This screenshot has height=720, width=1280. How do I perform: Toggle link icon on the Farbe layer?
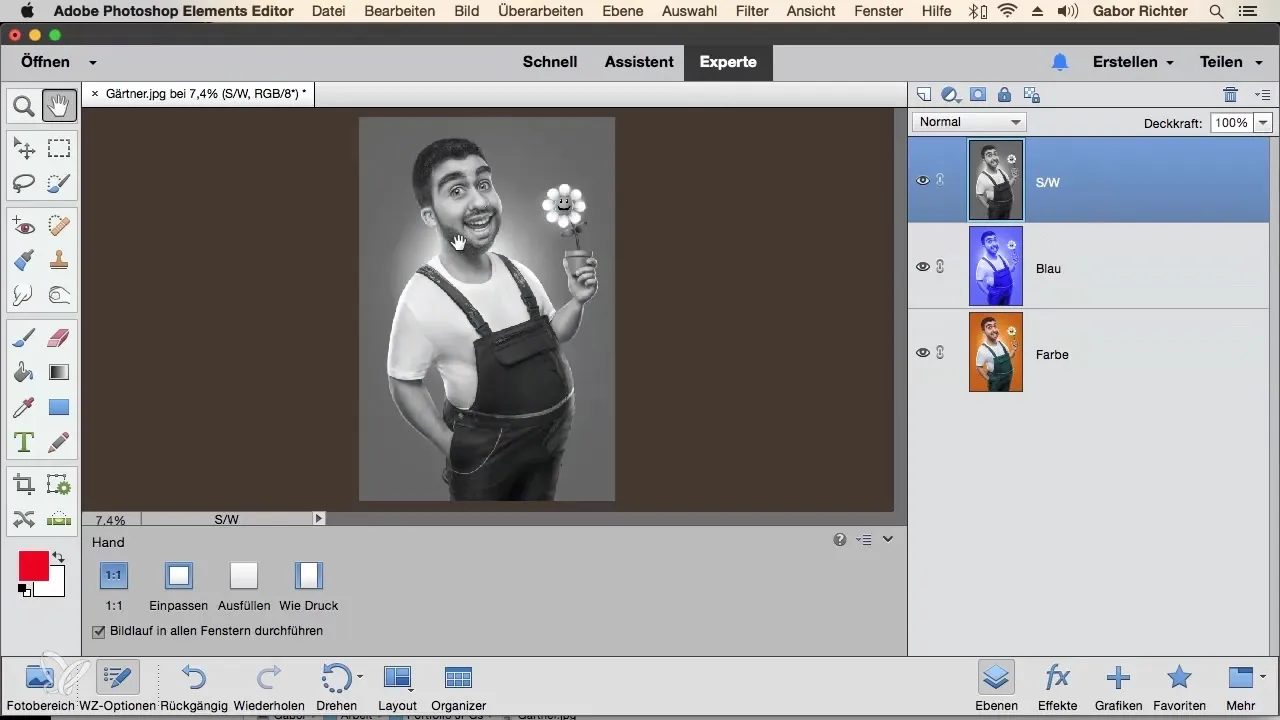[940, 353]
